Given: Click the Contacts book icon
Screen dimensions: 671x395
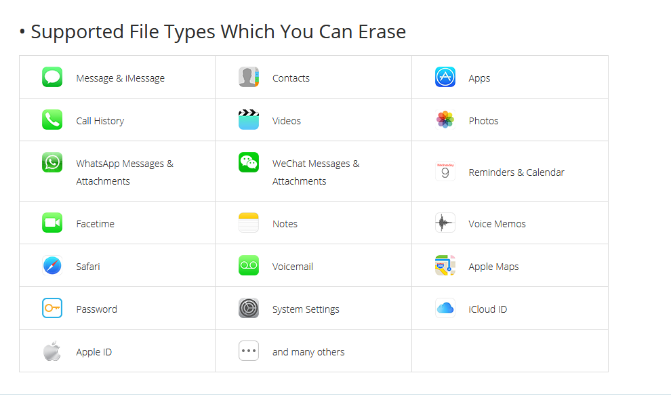Looking at the screenshot, I should [249, 77].
